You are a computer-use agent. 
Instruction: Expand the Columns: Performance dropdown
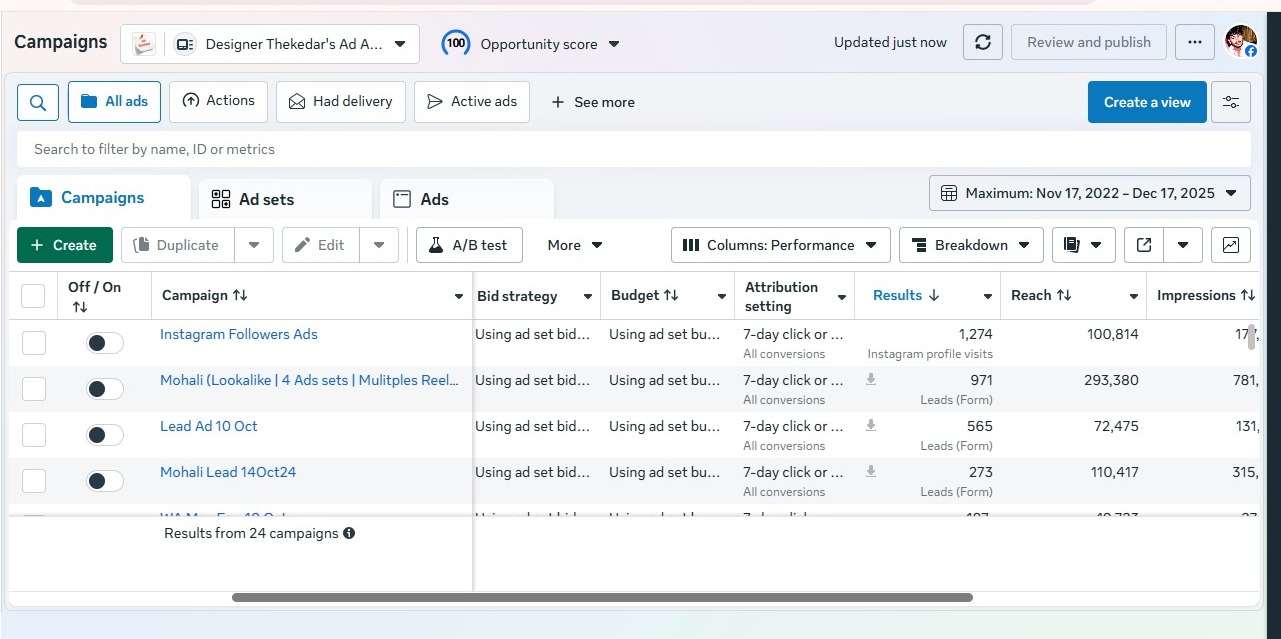(780, 245)
